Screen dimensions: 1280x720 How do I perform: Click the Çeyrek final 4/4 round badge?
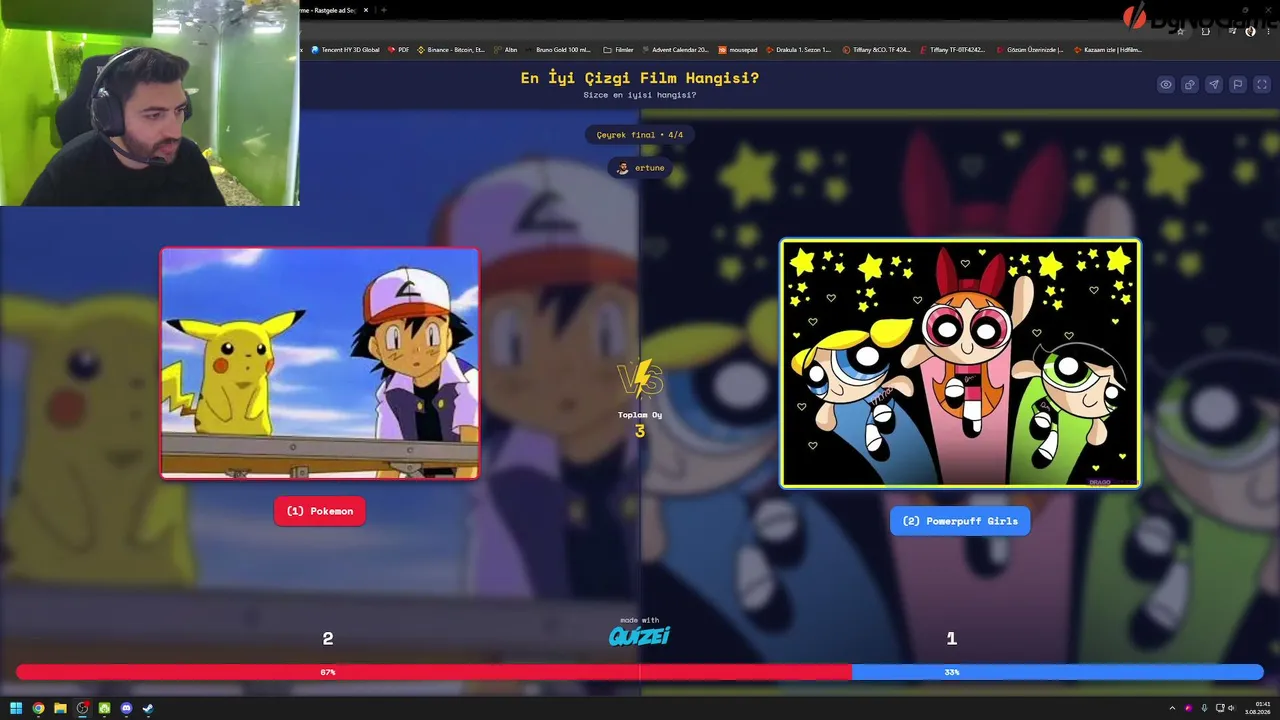[x=640, y=135]
